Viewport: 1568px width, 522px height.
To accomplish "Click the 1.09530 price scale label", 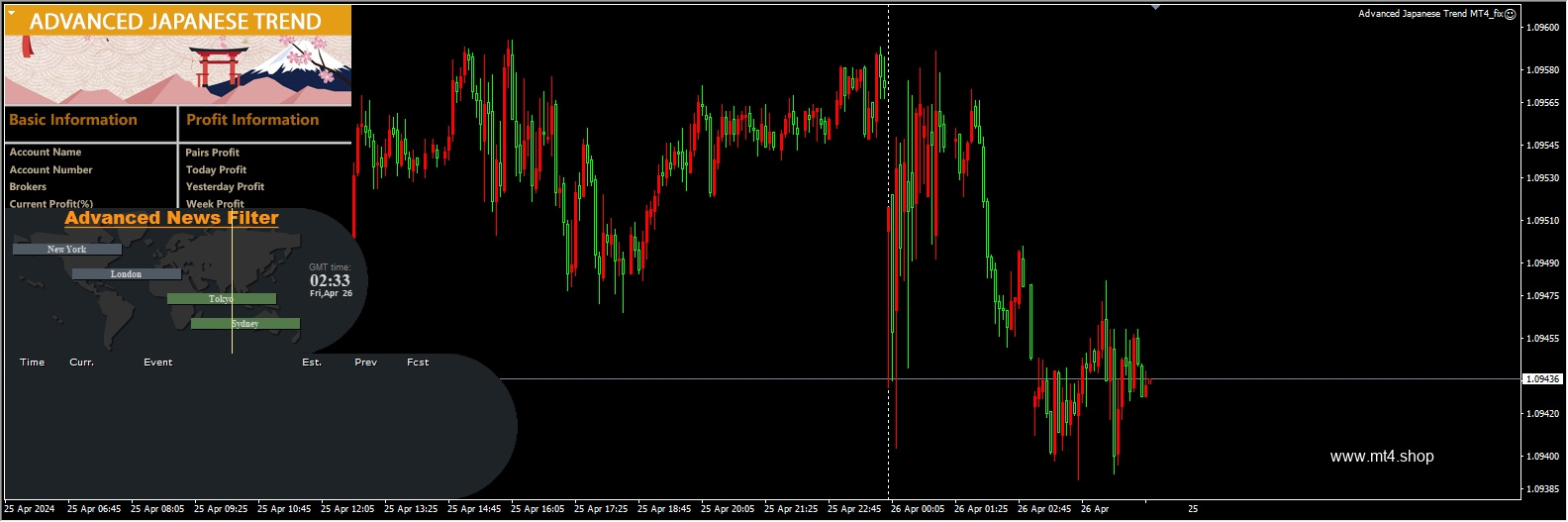I will pos(1543,178).
